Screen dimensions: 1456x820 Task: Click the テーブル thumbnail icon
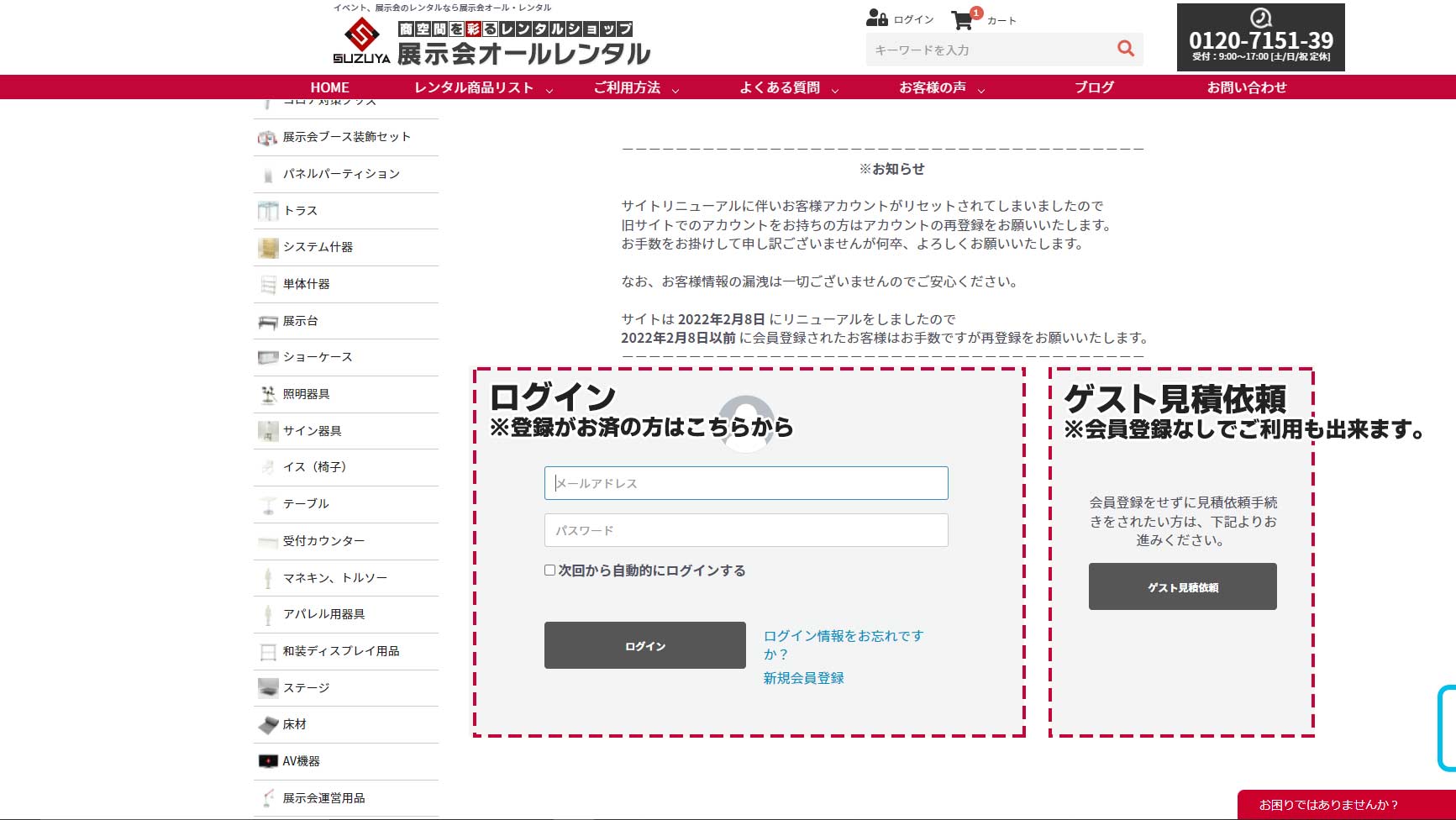(x=267, y=505)
